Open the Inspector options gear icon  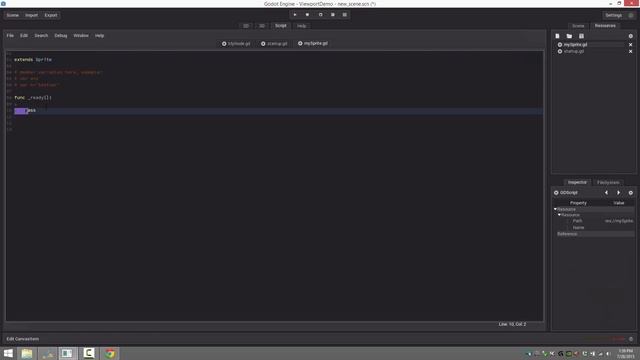(x=631, y=193)
